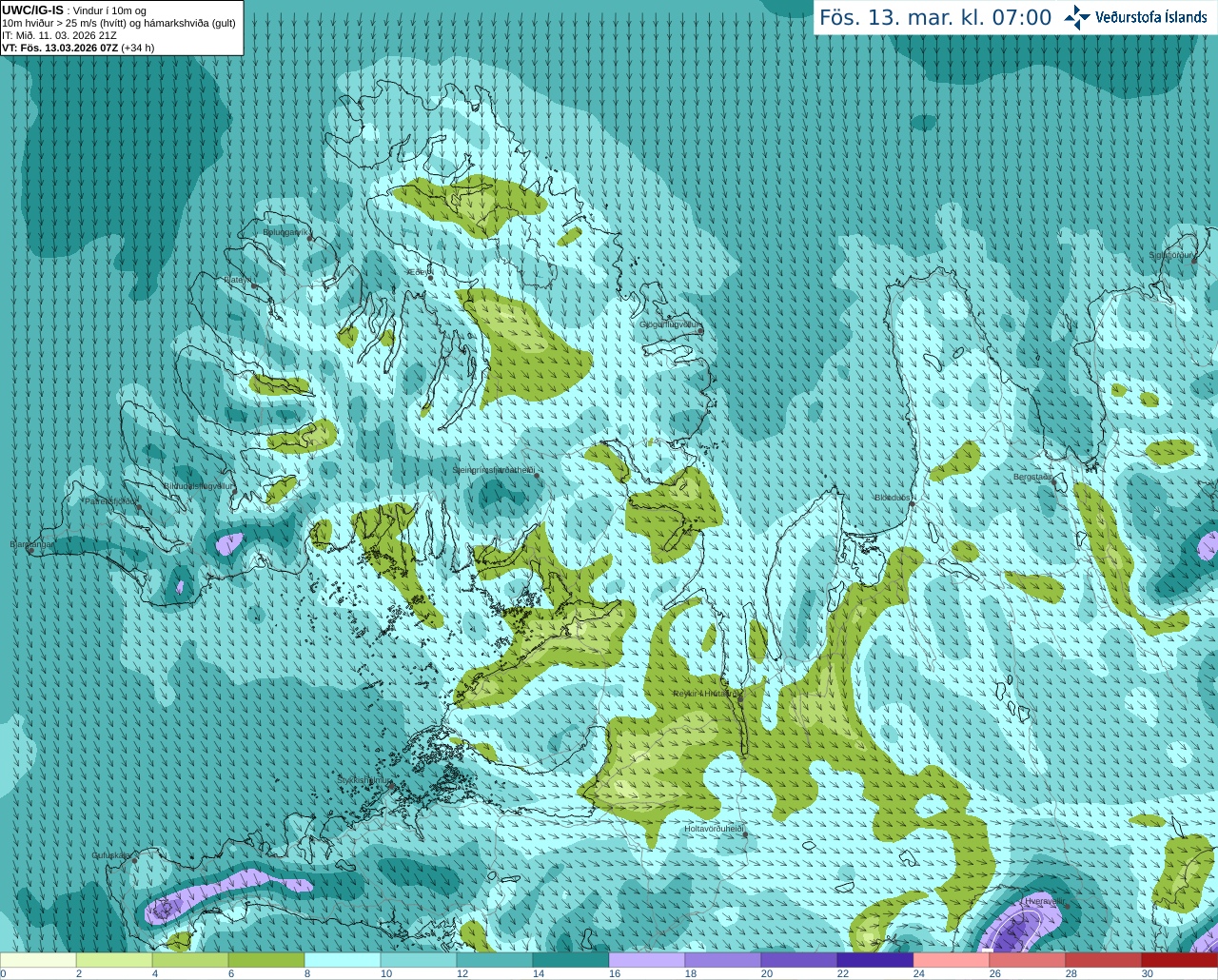Click the 12–14 m/s teal legend swatch
The height and width of the screenshot is (980, 1218).
(x=495, y=960)
